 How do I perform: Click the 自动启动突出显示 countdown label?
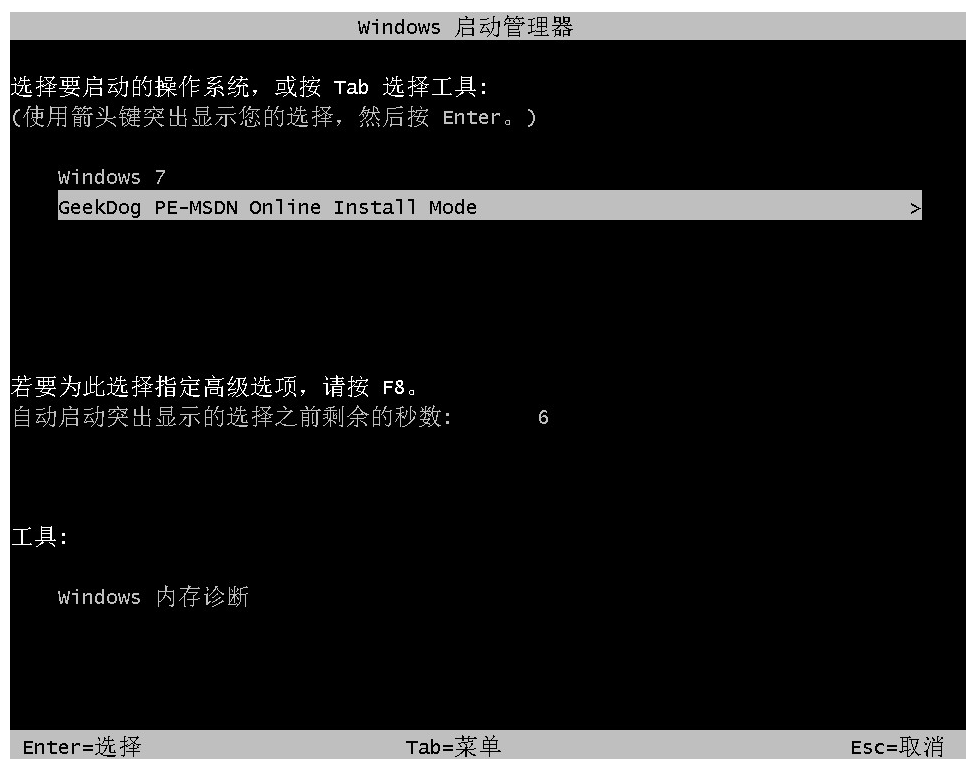tap(231, 417)
